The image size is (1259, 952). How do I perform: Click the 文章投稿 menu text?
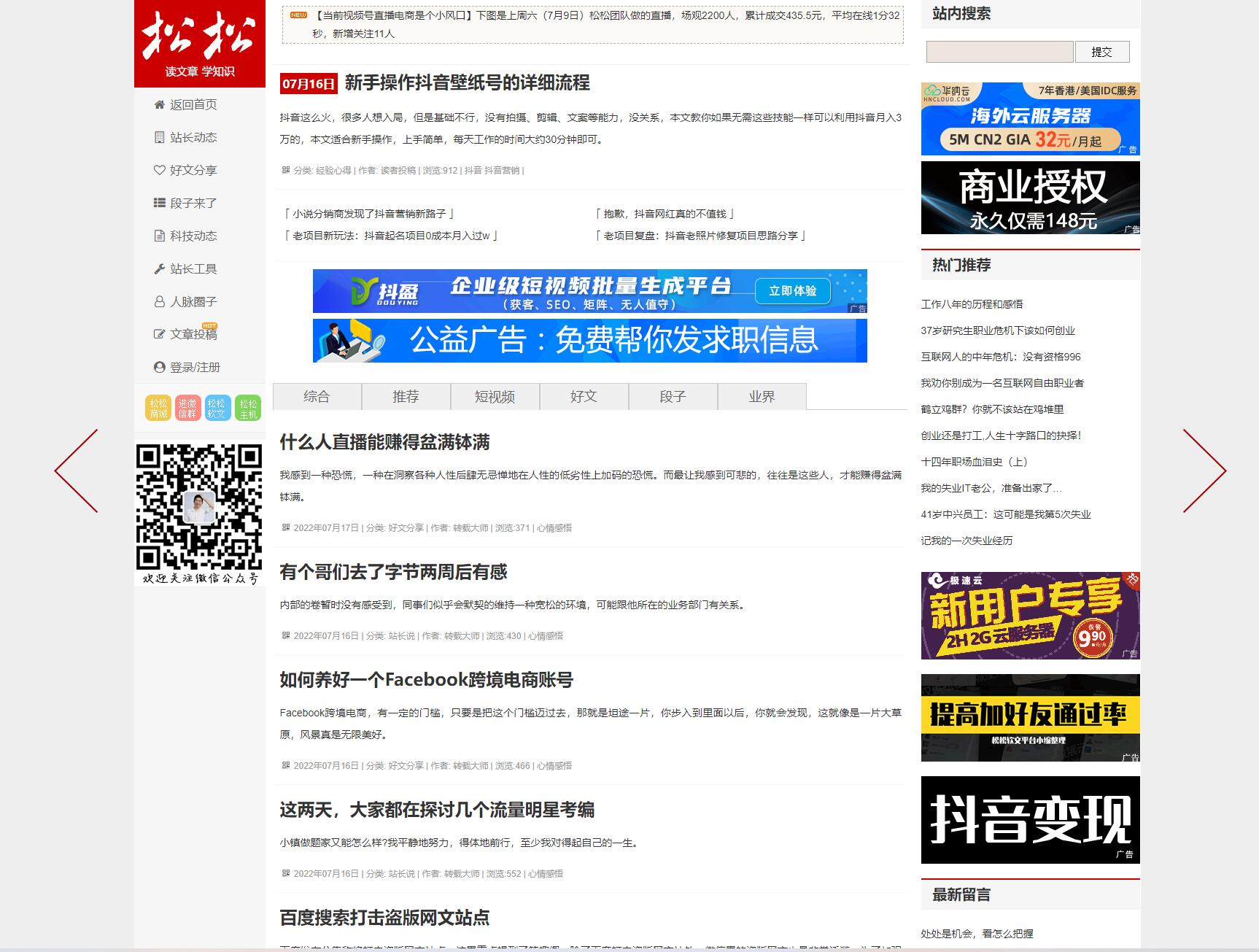(x=193, y=334)
